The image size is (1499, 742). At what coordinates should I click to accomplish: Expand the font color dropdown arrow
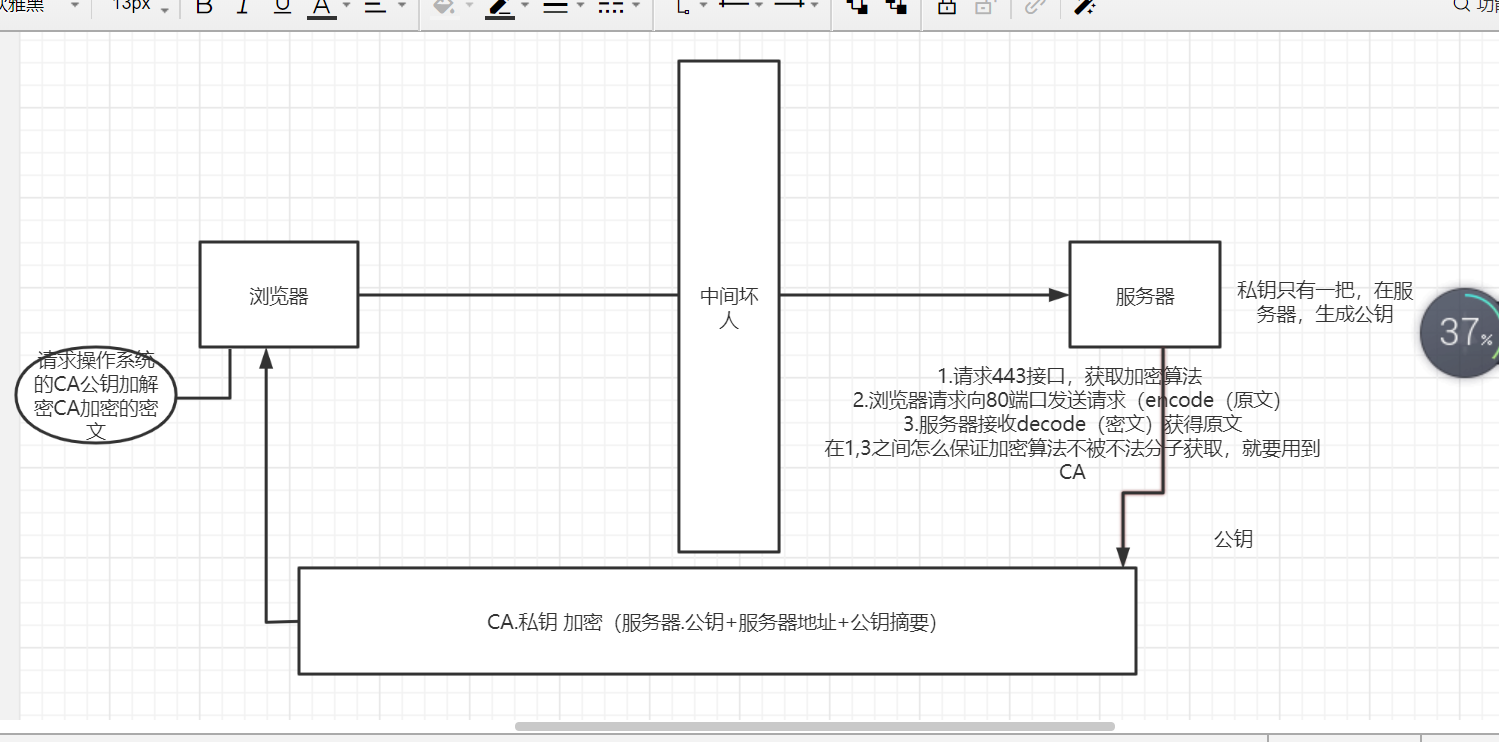coord(346,5)
